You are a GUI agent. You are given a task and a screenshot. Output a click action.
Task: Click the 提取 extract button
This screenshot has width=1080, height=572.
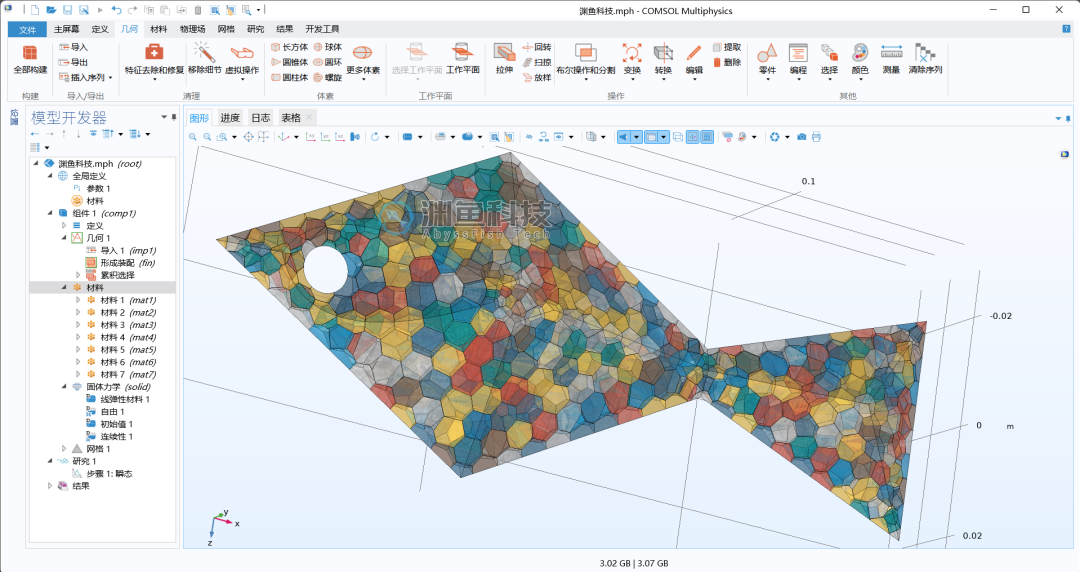click(727, 47)
